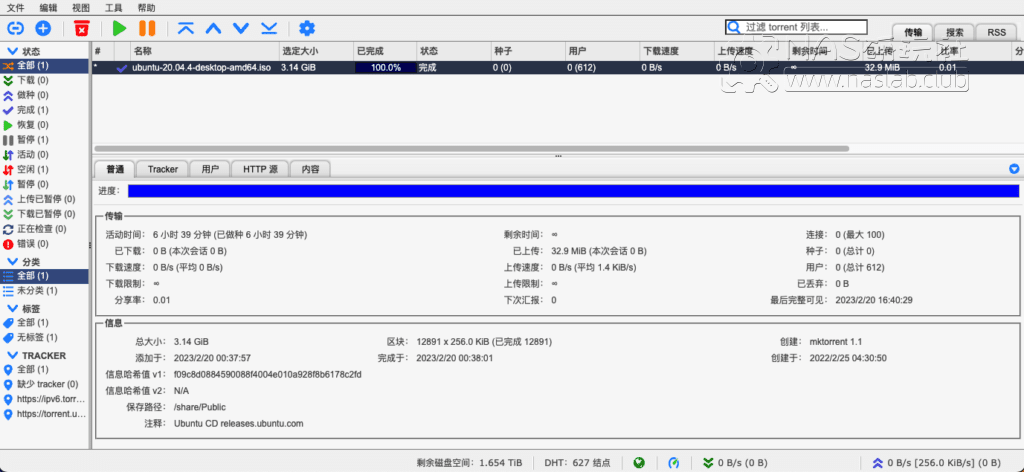Click the download speed status 0 B/s (0 B)

pos(735,463)
